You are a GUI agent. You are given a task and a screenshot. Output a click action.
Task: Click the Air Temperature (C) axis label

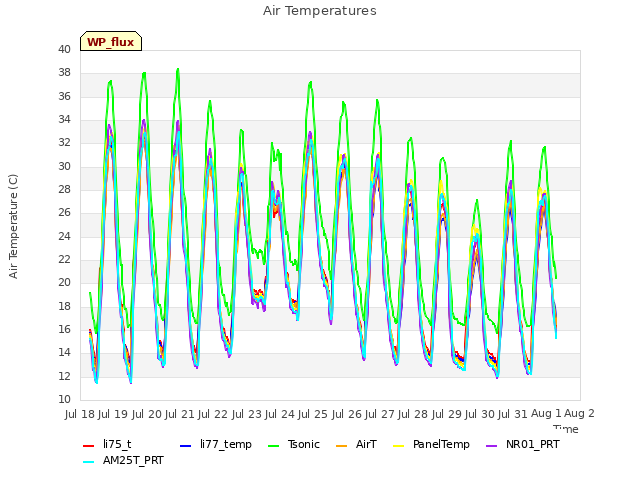13,227
